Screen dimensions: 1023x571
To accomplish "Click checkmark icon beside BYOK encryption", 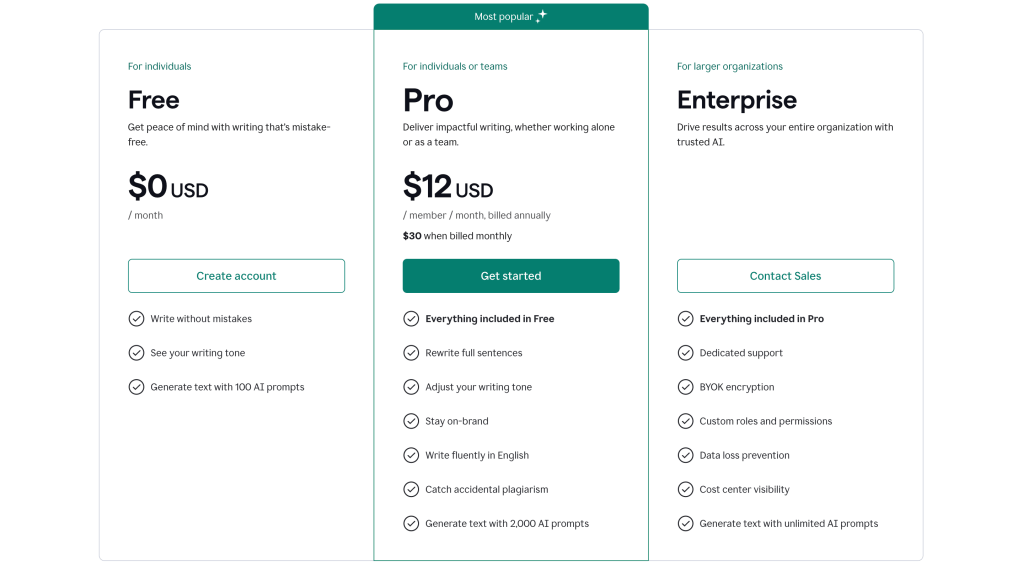I will pyautogui.click(x=685, y=387).
